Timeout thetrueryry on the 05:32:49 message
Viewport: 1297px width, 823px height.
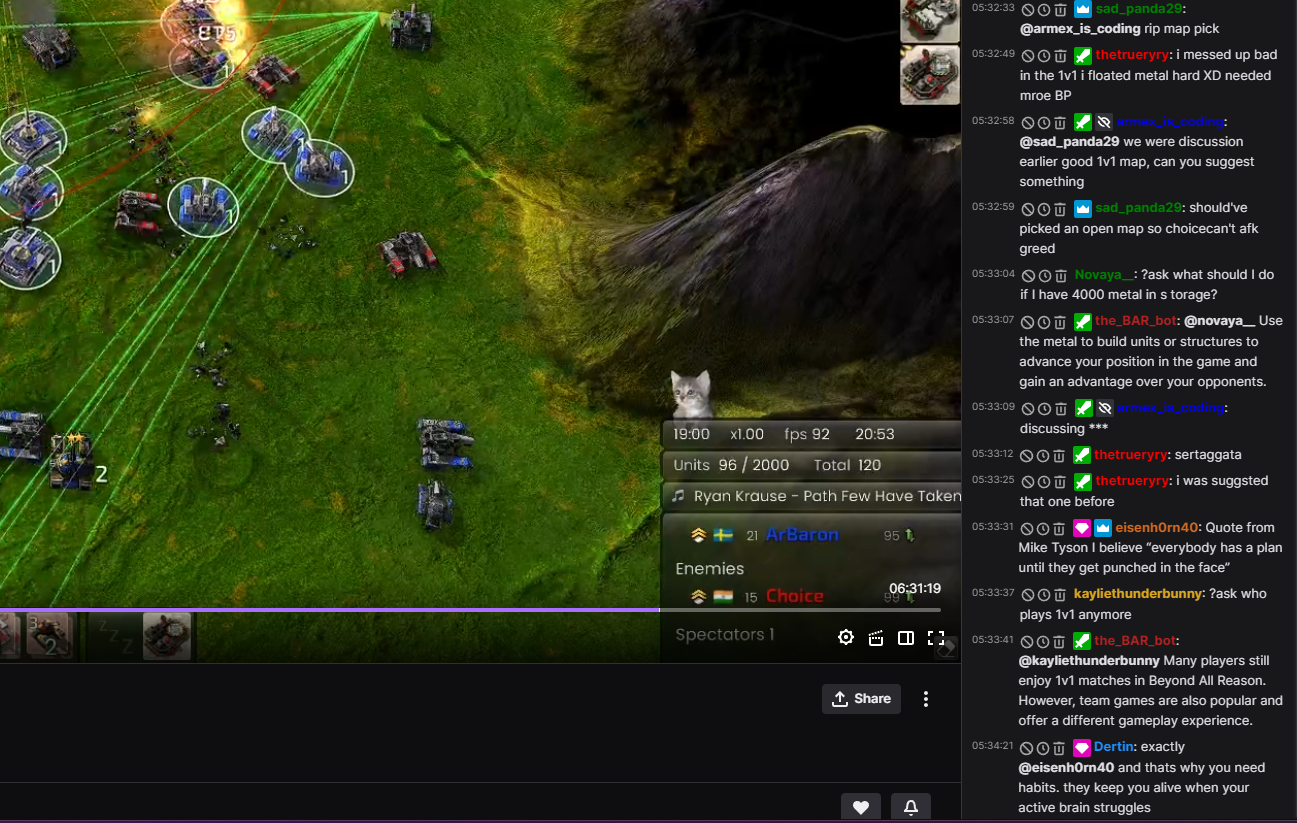tap(1044, 55)
